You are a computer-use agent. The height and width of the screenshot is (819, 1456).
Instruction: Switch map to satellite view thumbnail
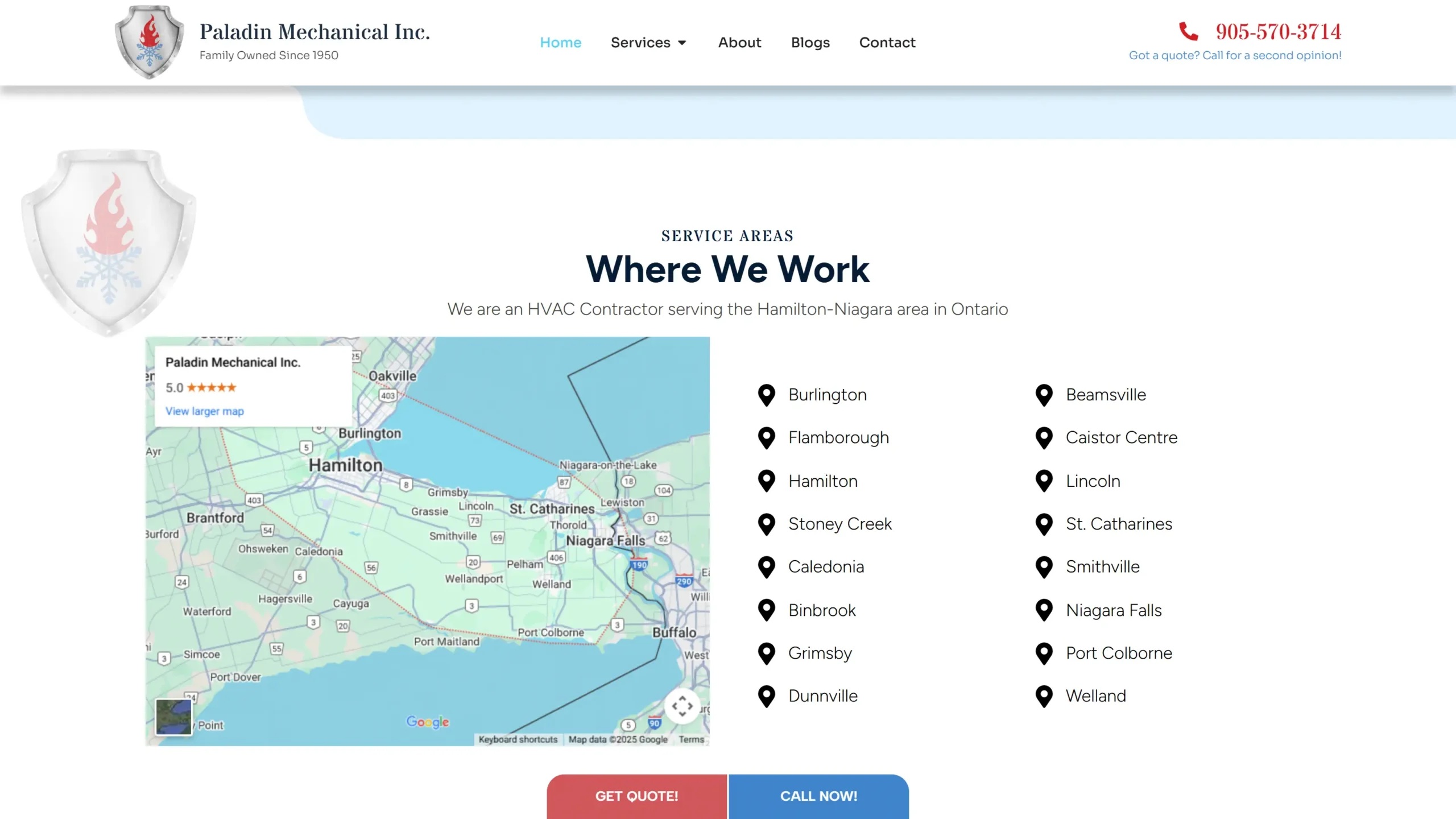[x=173, y=717]
